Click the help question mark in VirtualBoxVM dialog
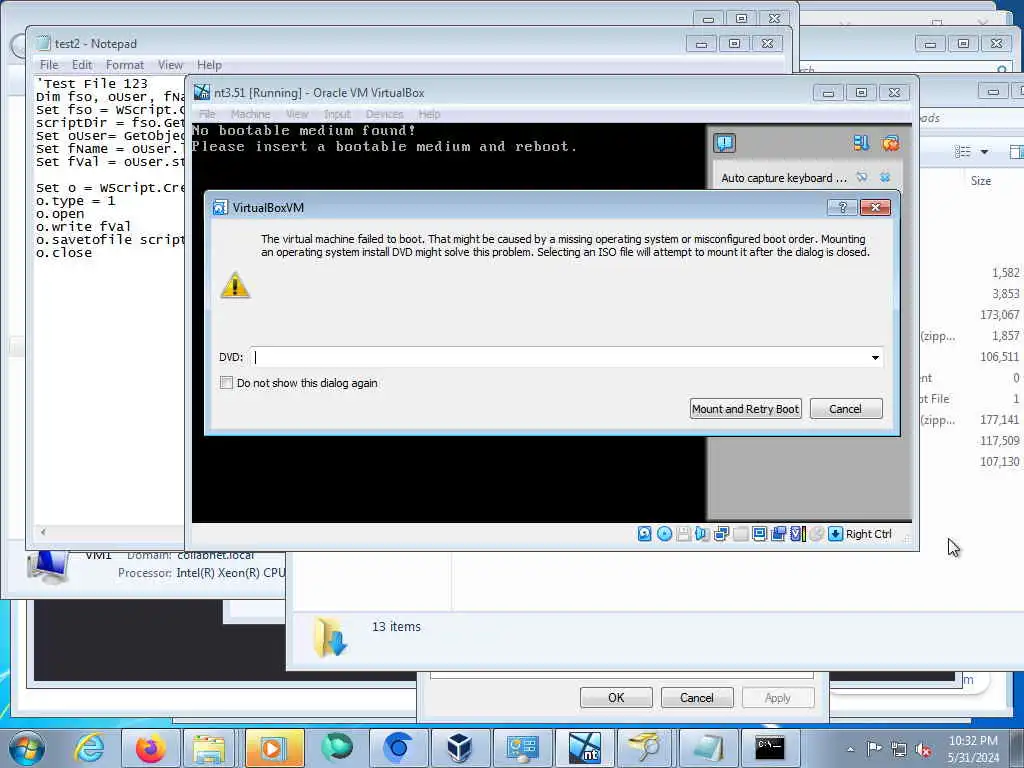The width and height of the screenshot is (1024, 768). tap(842, 207)
